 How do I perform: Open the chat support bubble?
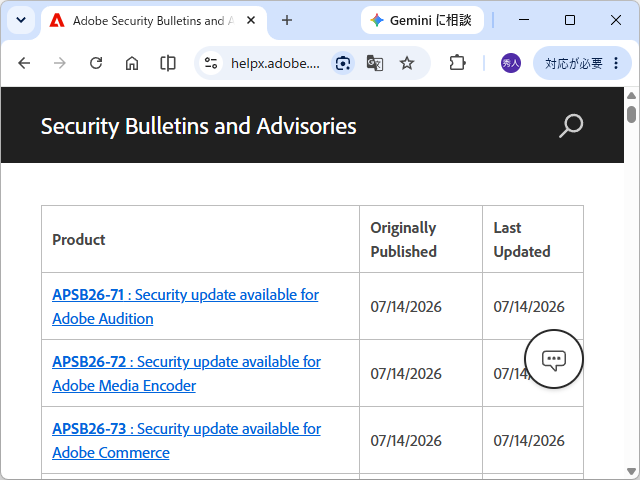click(554, 359)
